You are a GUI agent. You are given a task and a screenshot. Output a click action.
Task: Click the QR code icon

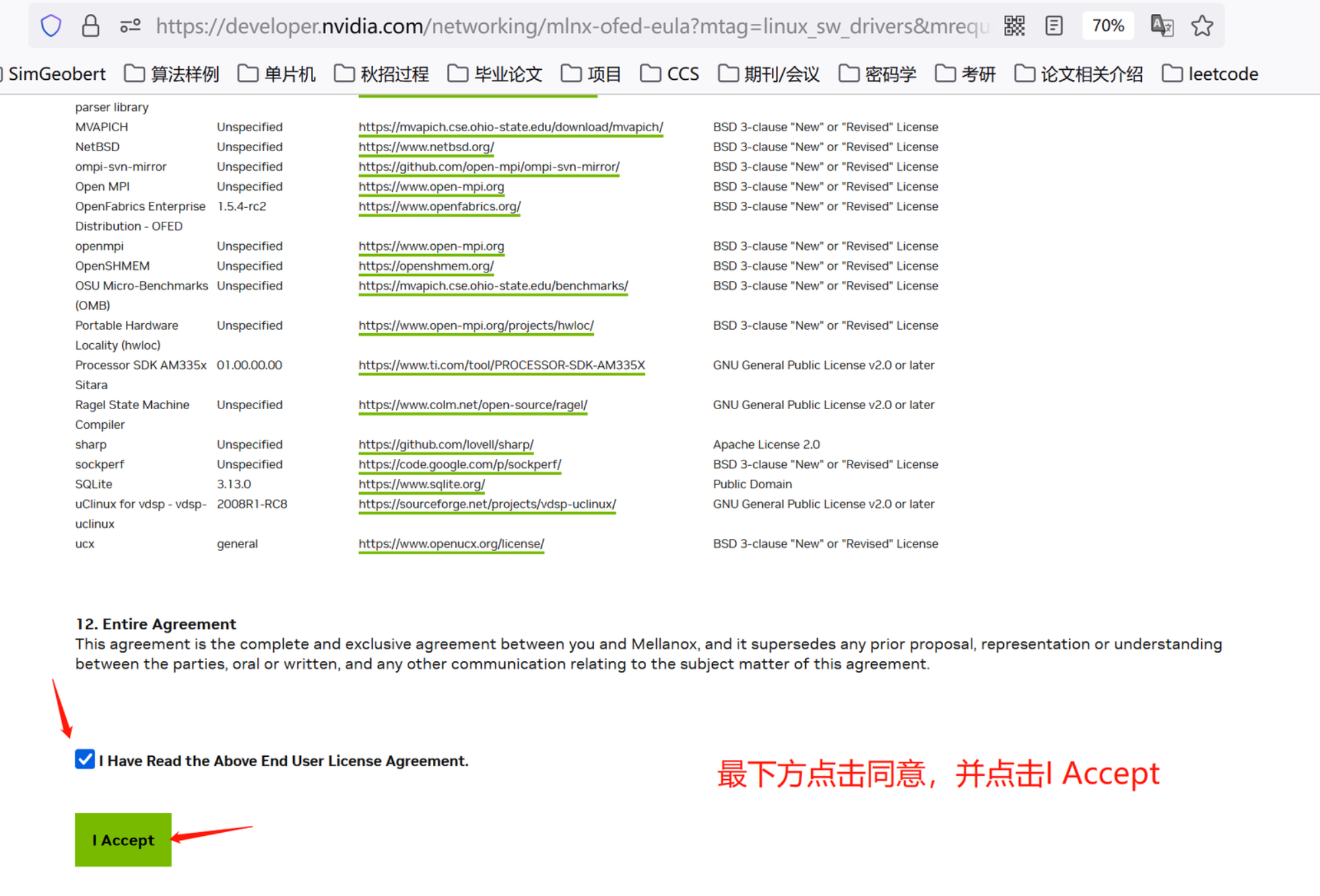1014,26
